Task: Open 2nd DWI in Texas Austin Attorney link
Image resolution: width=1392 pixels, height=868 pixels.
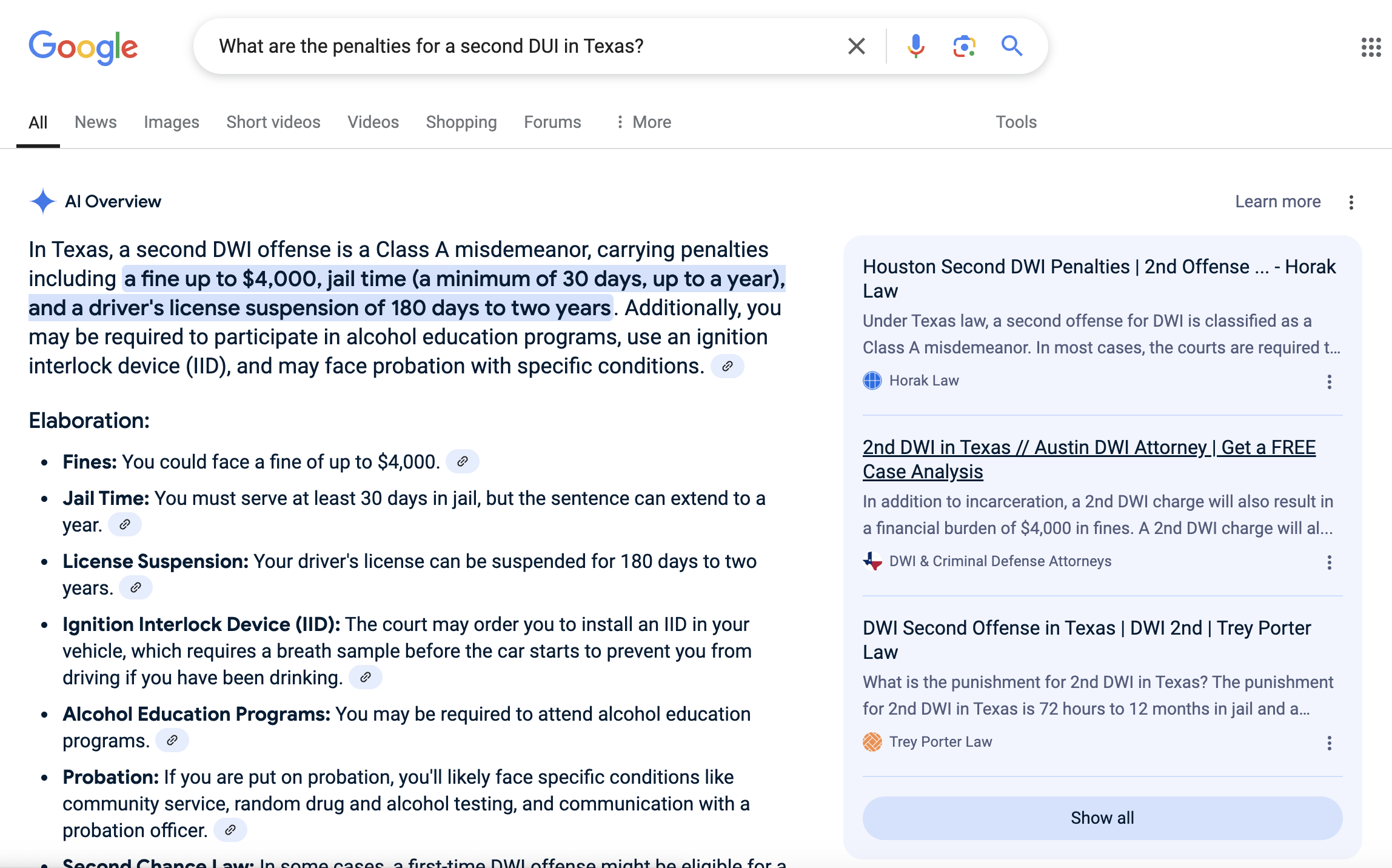Action: 1089,459
